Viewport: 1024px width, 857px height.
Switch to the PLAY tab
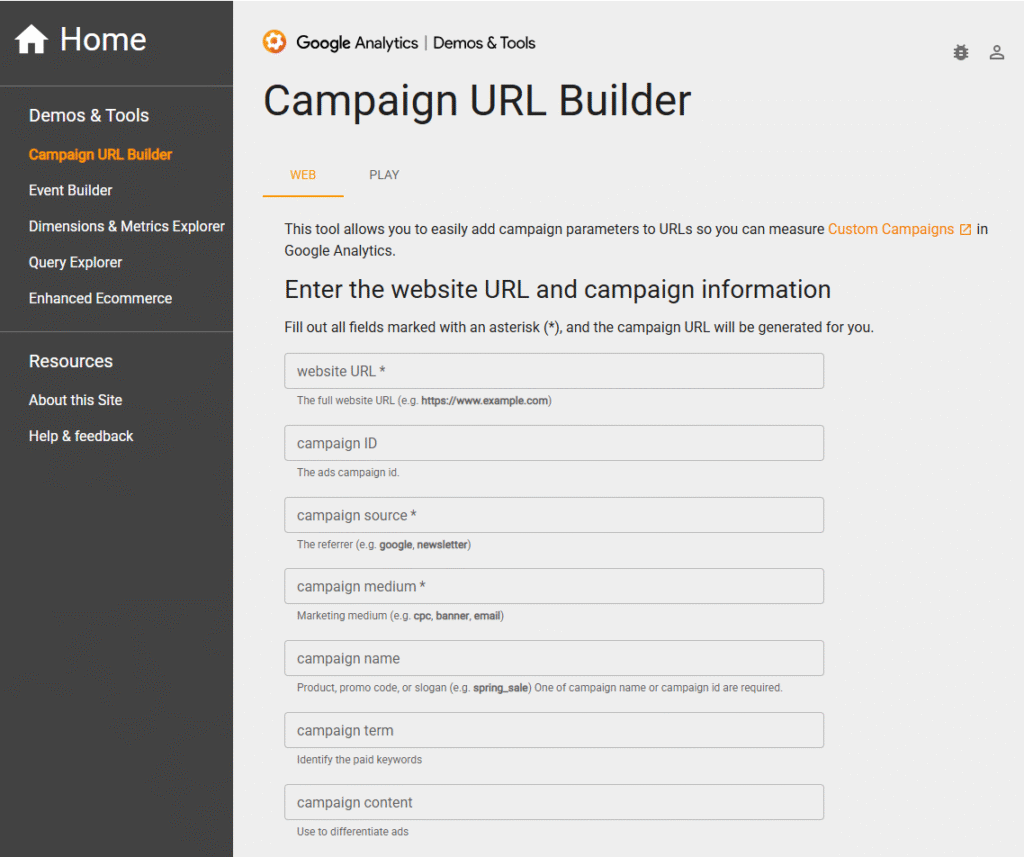[x=384, y=175]
